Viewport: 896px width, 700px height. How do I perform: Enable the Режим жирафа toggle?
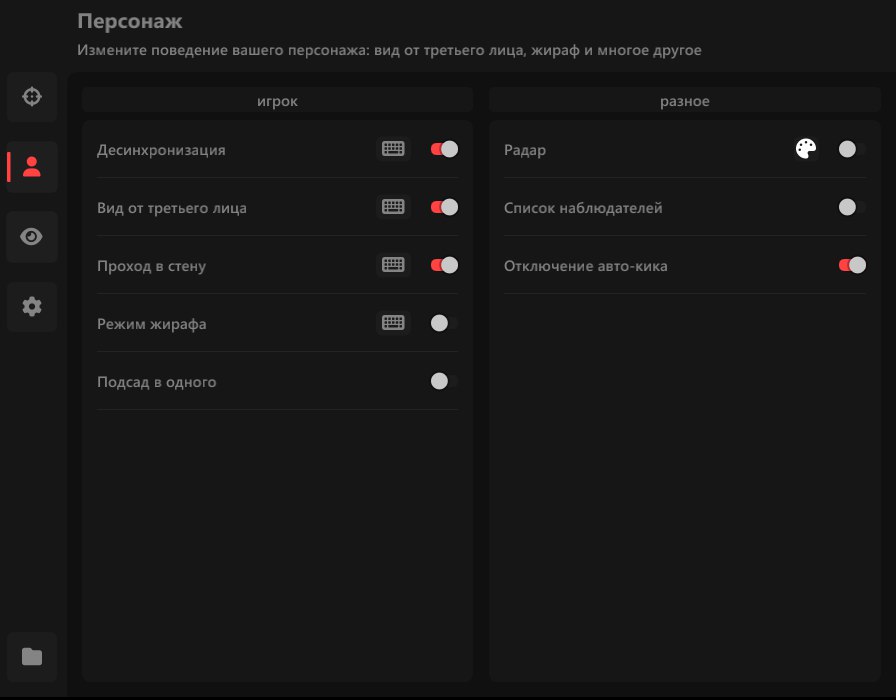tap(444, 323)
